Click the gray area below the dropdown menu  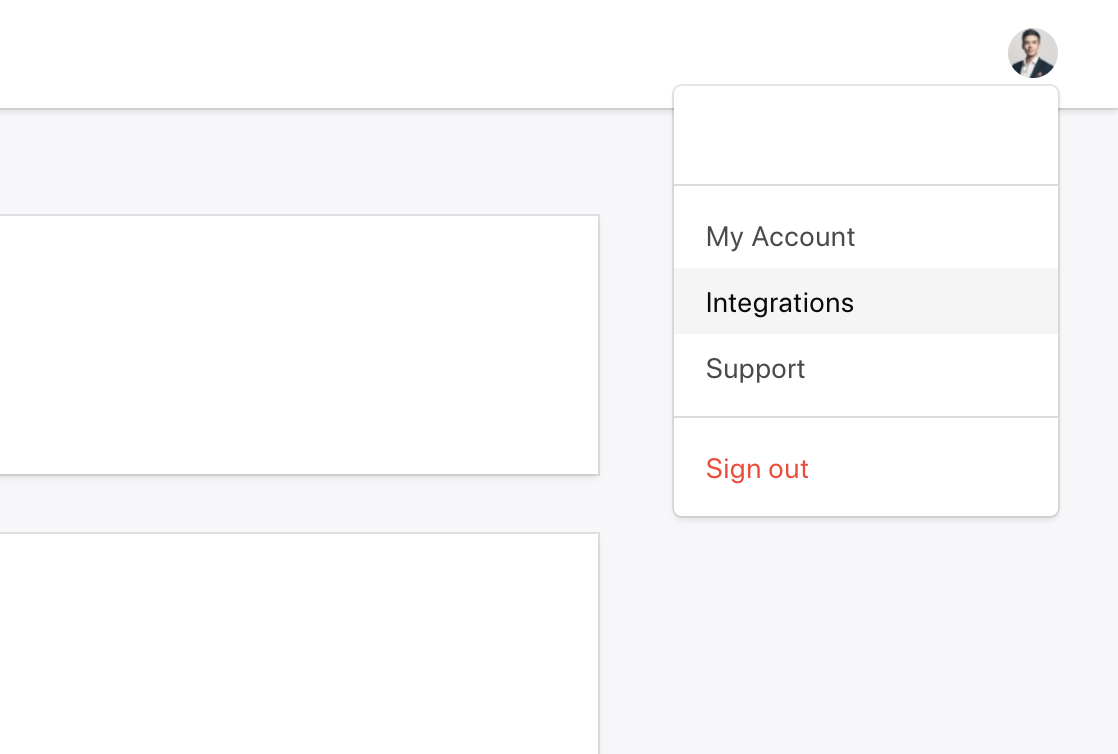click(866, 635)
